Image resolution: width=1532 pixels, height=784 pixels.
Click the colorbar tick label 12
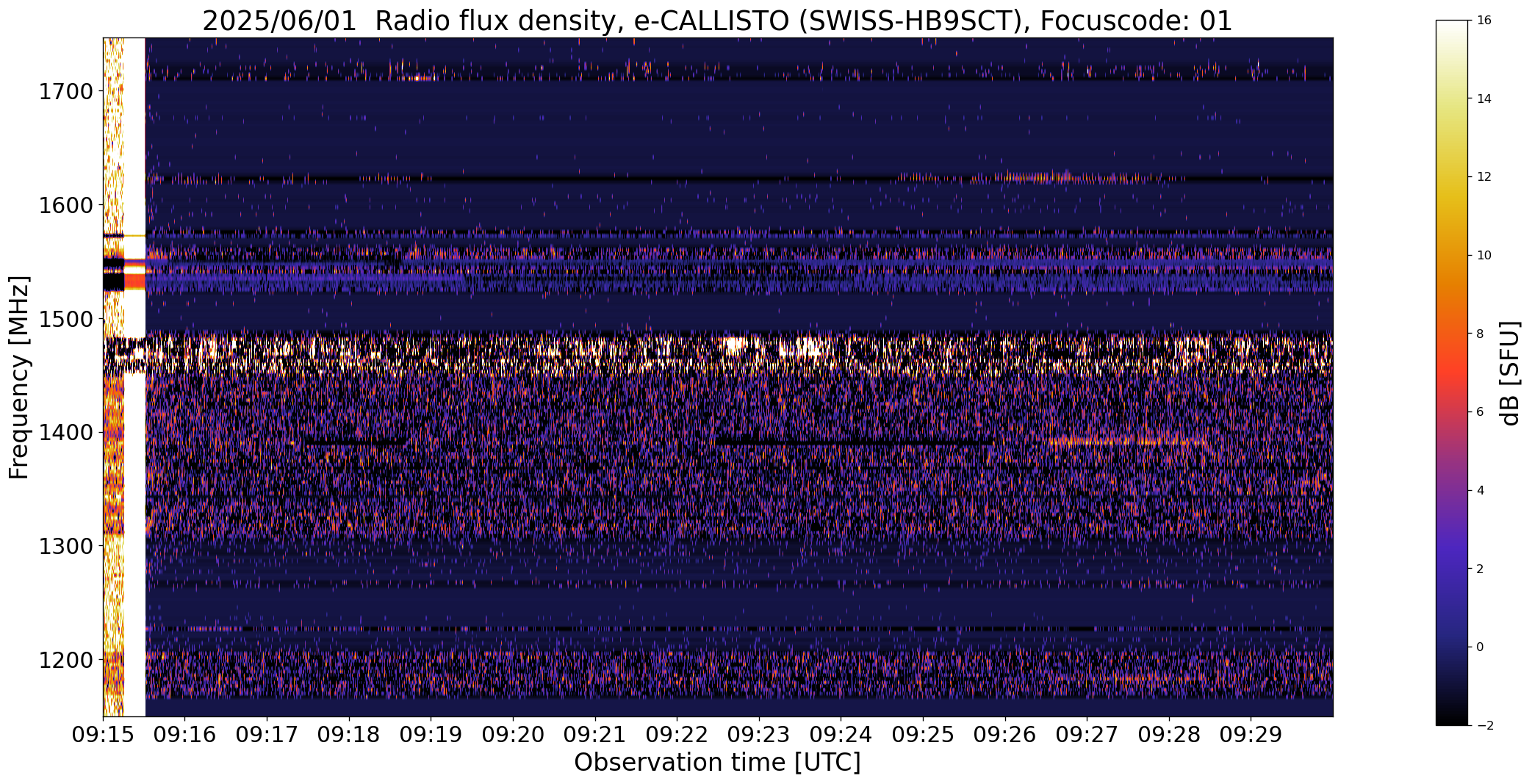pos(1484,177)
